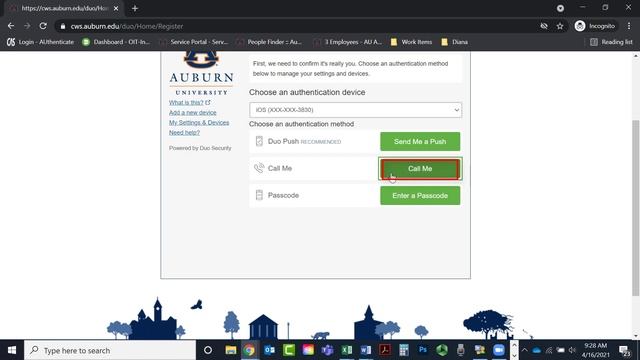
Task: Show hidden system tray icons
Action: [x=524, y=350]
